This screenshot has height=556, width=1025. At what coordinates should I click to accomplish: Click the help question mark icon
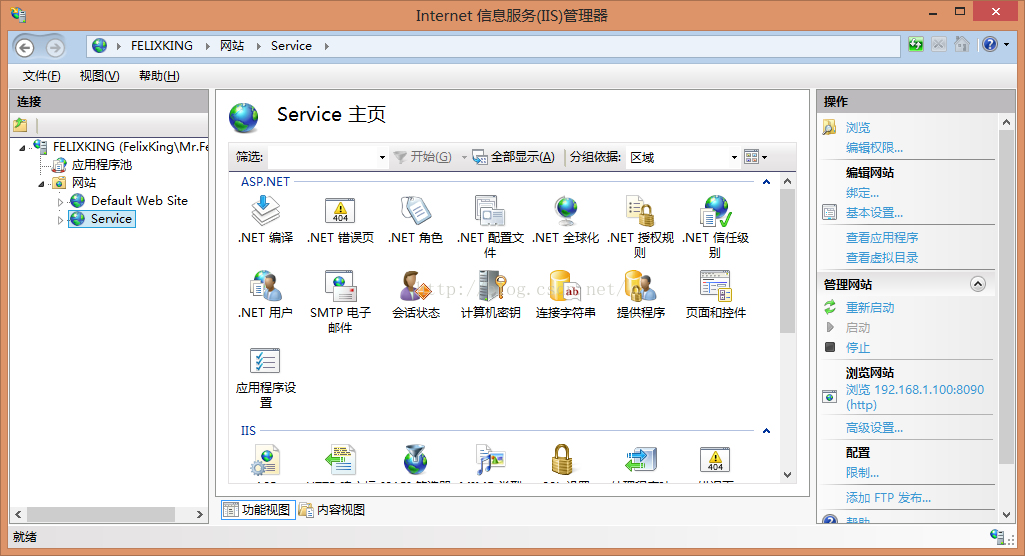[x=990, y=45]
